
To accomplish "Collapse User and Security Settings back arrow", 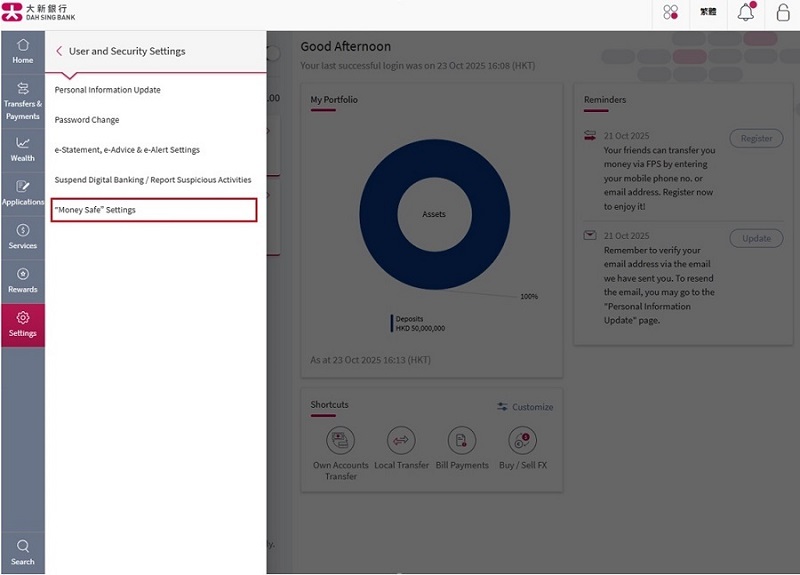I will pos(59,51).
